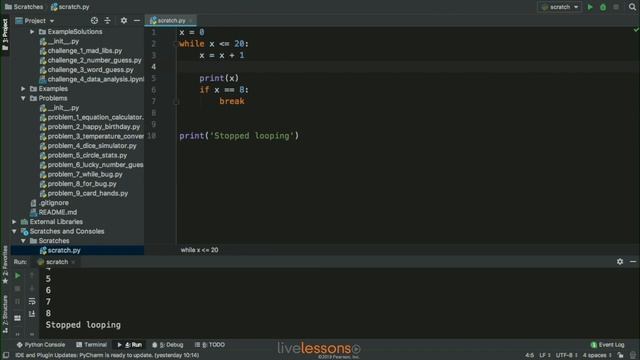Open Search Everywhere magnifier icon

(632, 7)
